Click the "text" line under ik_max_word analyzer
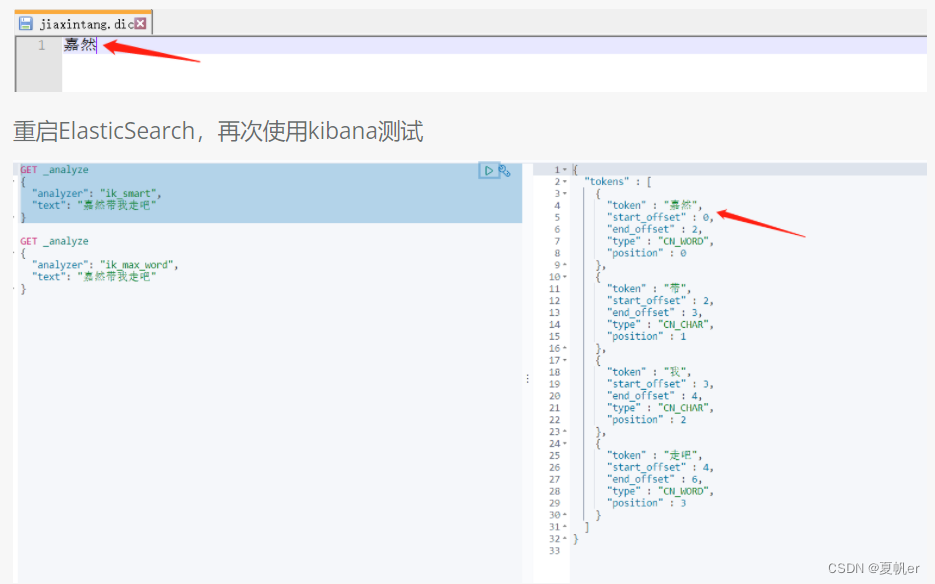 tap(94, 277)
